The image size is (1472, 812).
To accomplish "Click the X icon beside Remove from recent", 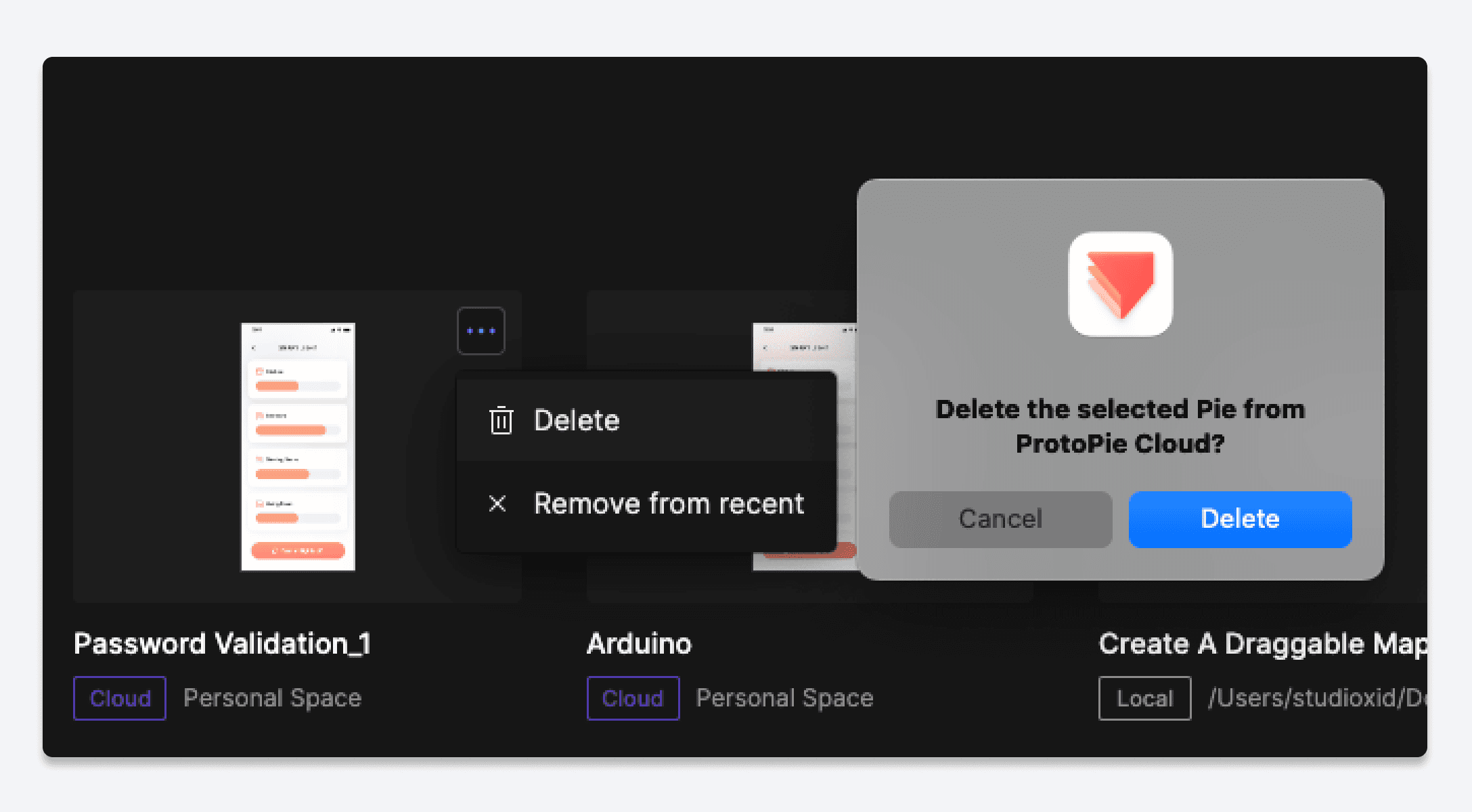I will click(x=497, y=503).
